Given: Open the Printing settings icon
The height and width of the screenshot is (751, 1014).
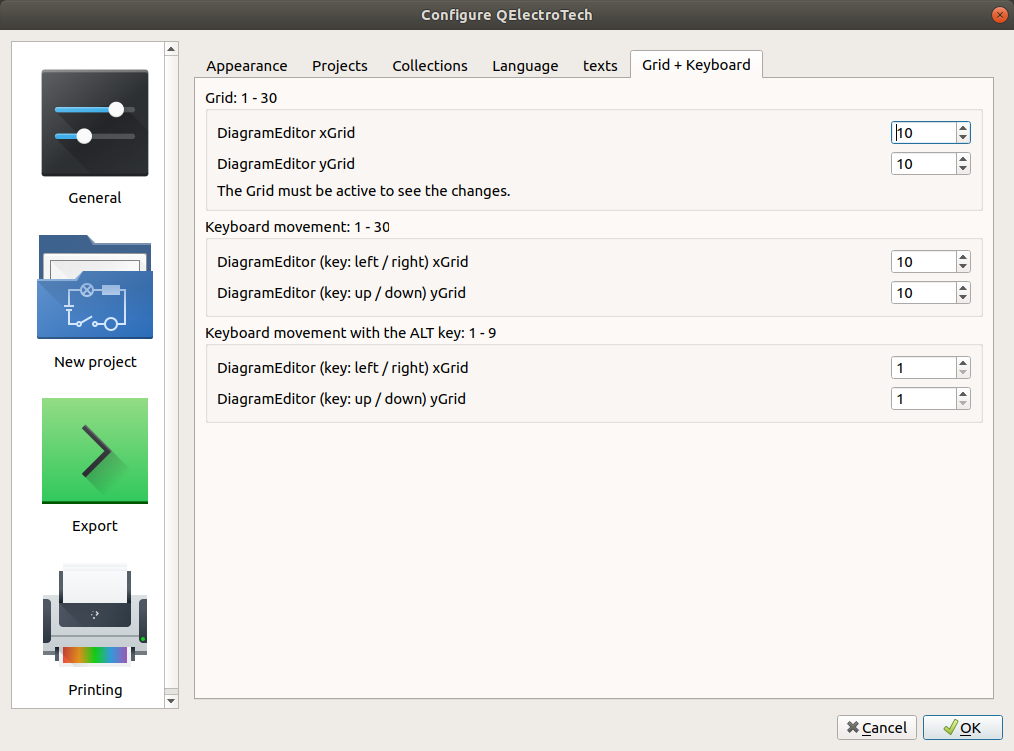Looking at the screenshot, I should point(95,615).
